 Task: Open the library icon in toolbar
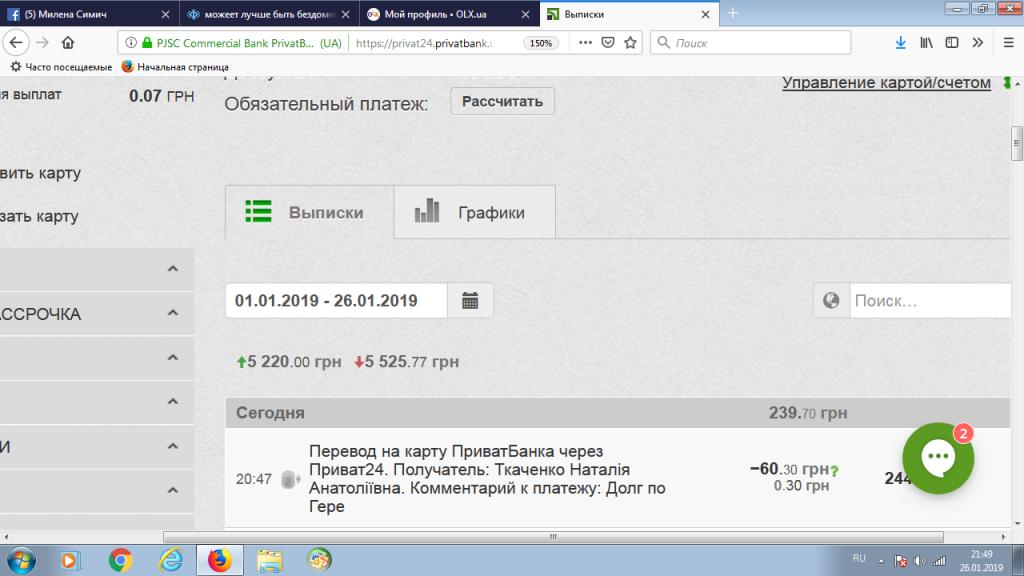pyautogui.click(x=926, y=42)
